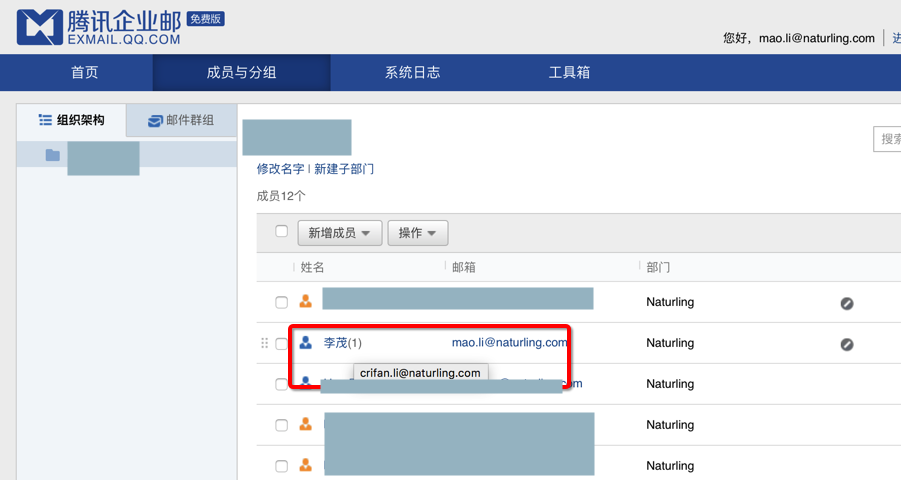Image resolution: width=901 pixels, height=480 pixels.
Task: Open the 操作 dropdown
Action: [418, 233]
